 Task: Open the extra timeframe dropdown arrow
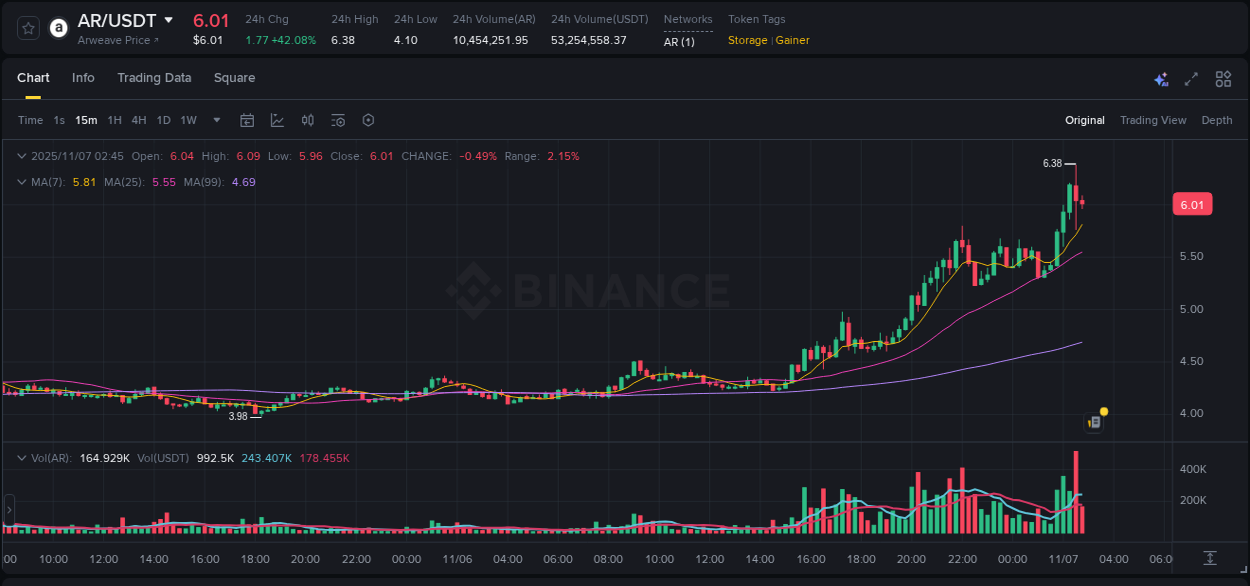pos(215,120)
